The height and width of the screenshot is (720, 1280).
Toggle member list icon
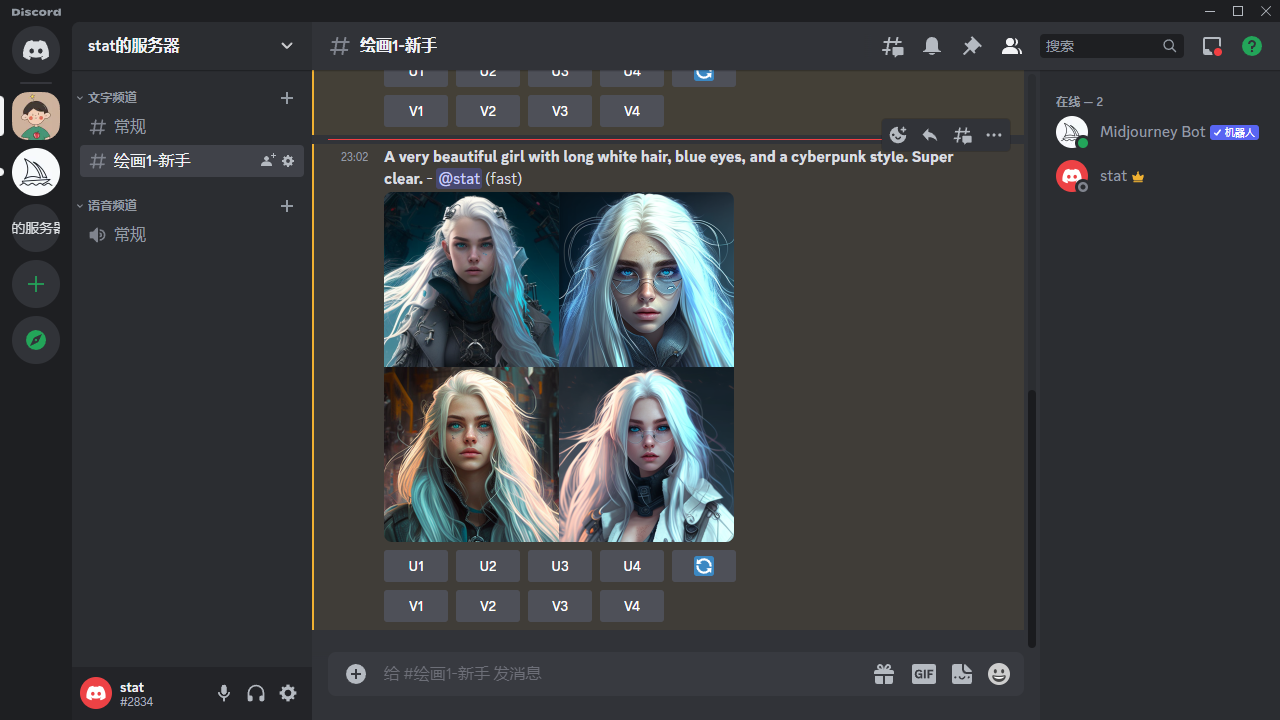click(x=1012, y=46)
